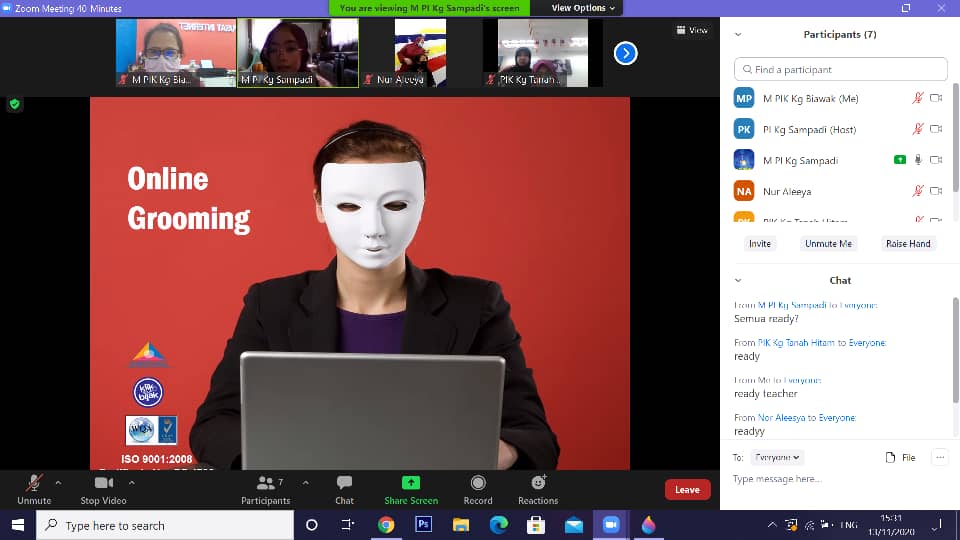Open the chat more options ellipsis menu
960x540 pixels.
(x=938, y=457)
